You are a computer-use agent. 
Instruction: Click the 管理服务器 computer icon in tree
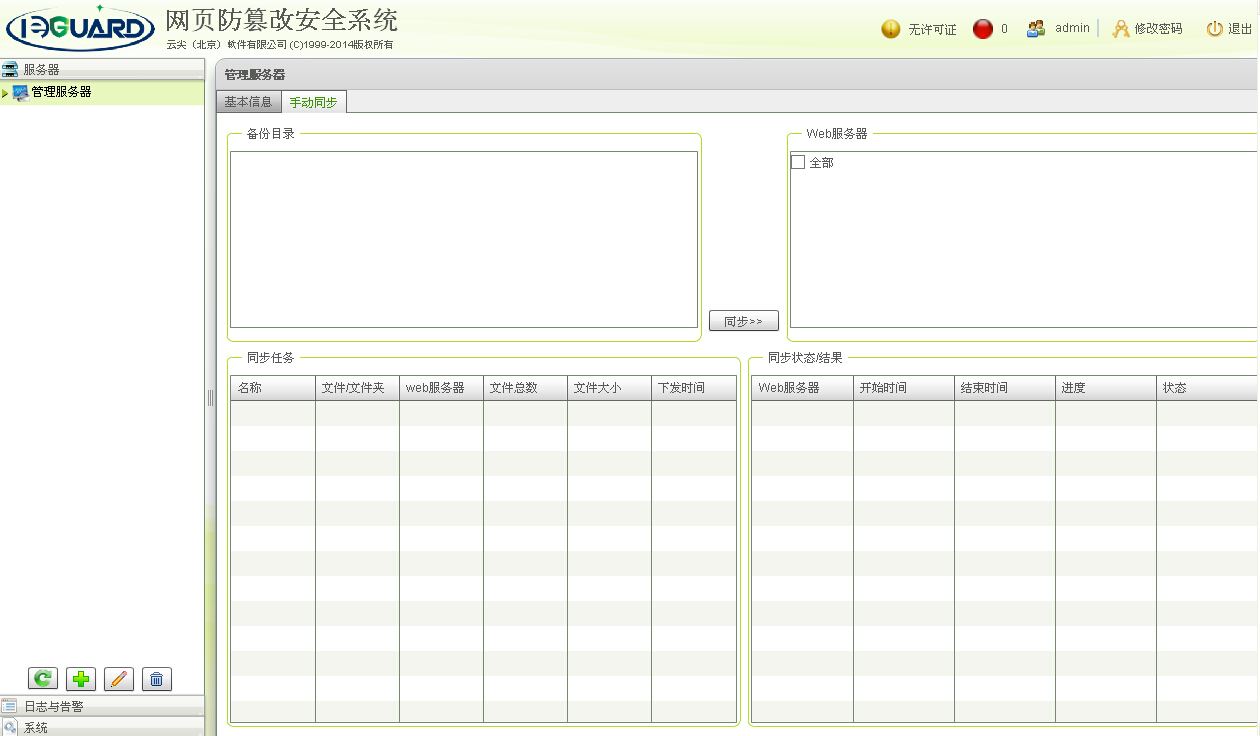(x=20, y=92)
